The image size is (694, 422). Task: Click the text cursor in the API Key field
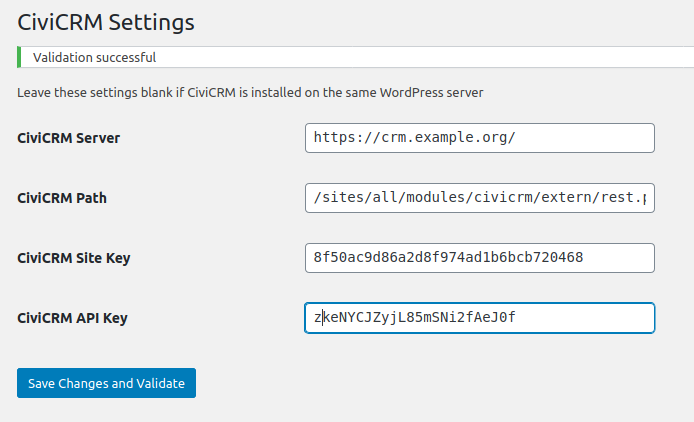[x=323, y=317]
